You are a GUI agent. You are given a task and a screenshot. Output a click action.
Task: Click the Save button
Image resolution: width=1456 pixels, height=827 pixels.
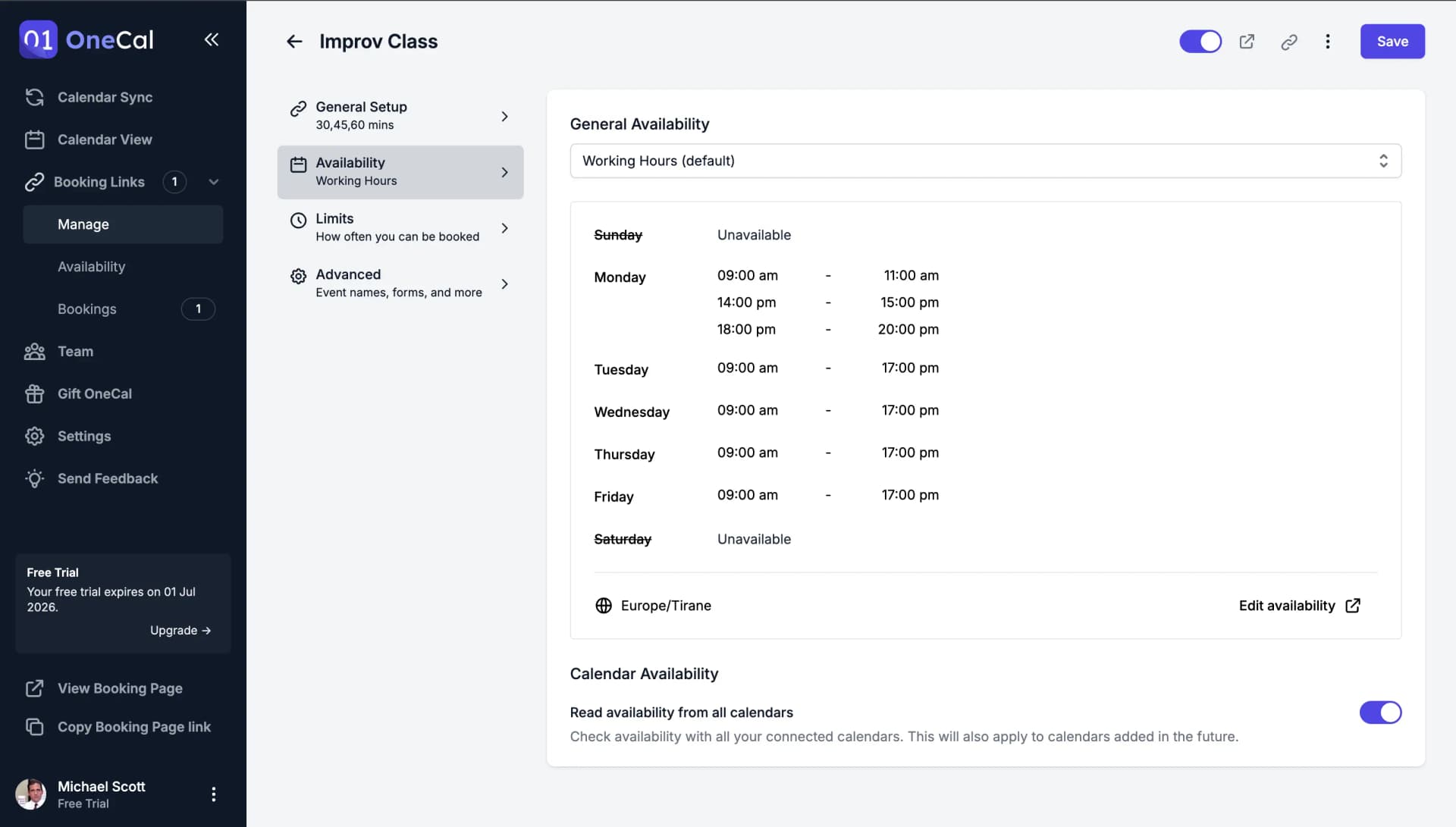[1392, 41]
